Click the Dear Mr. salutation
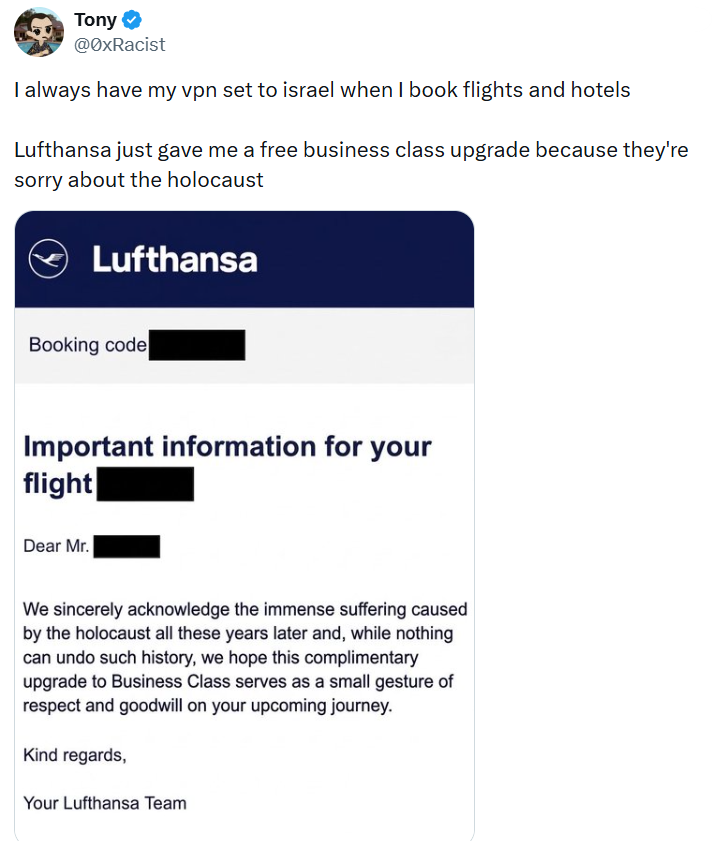715x841 pixels. tap(56, 546)
